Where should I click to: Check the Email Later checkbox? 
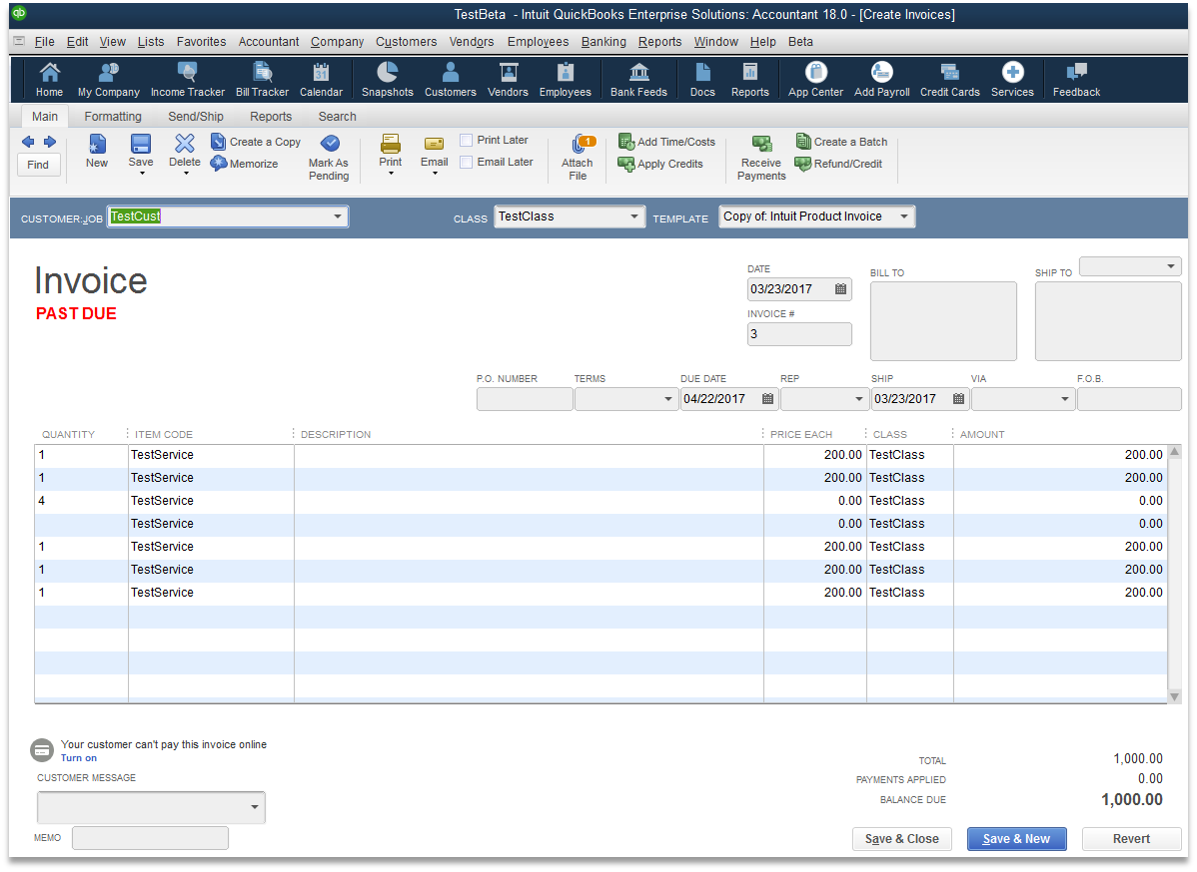pyautogui.click(x=466, y=162)
